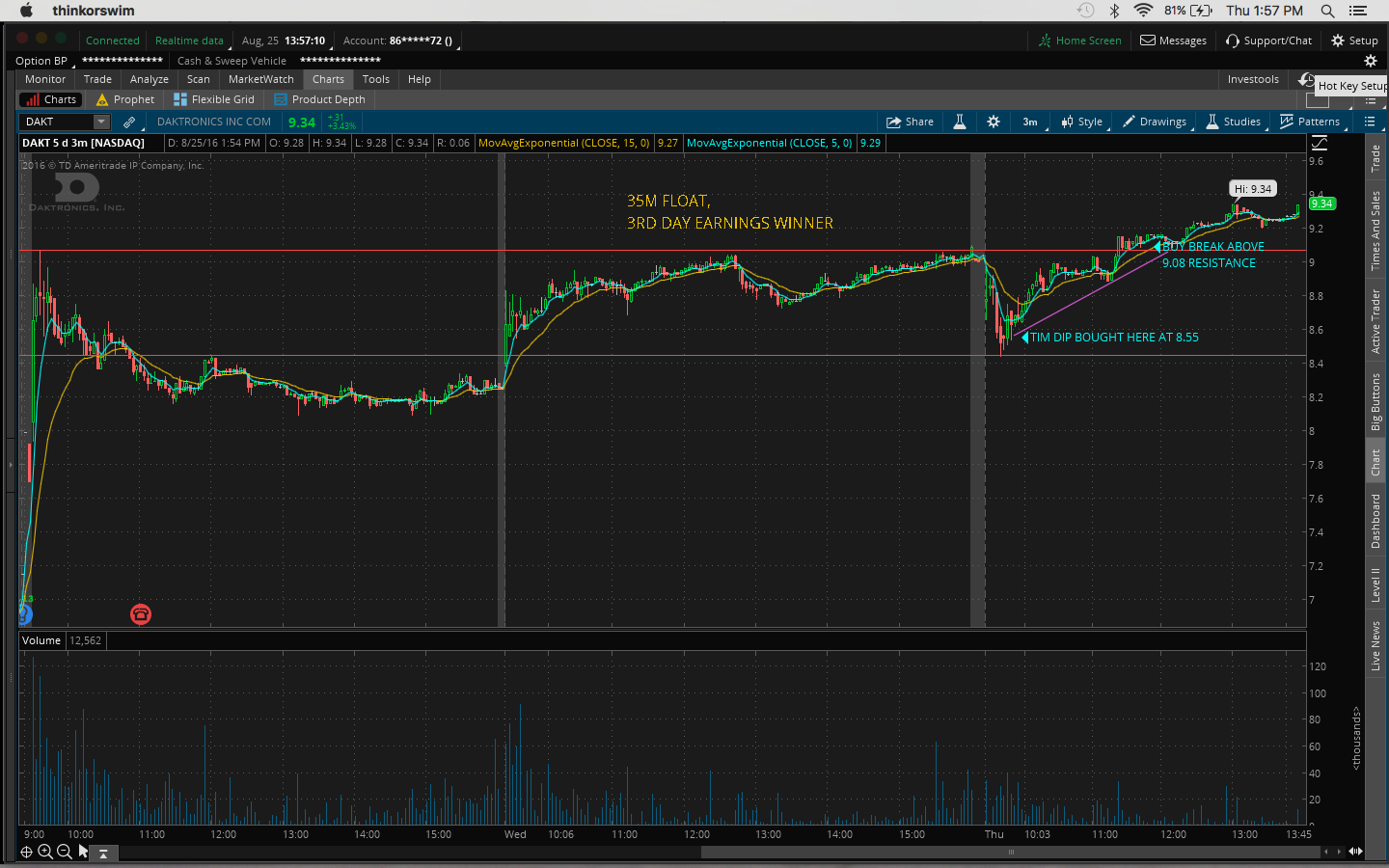The height and width of the screenshot is (868, 1389).
Task: Open the Level II sidebar panel
Action: [1375, 584]
